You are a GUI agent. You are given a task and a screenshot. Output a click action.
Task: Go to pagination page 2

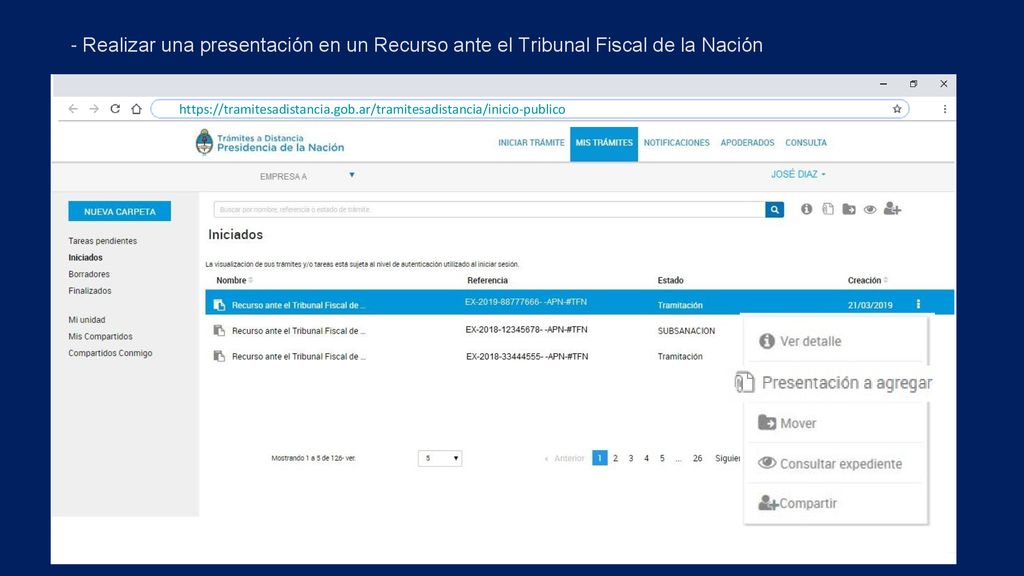(x=615, y=458)
